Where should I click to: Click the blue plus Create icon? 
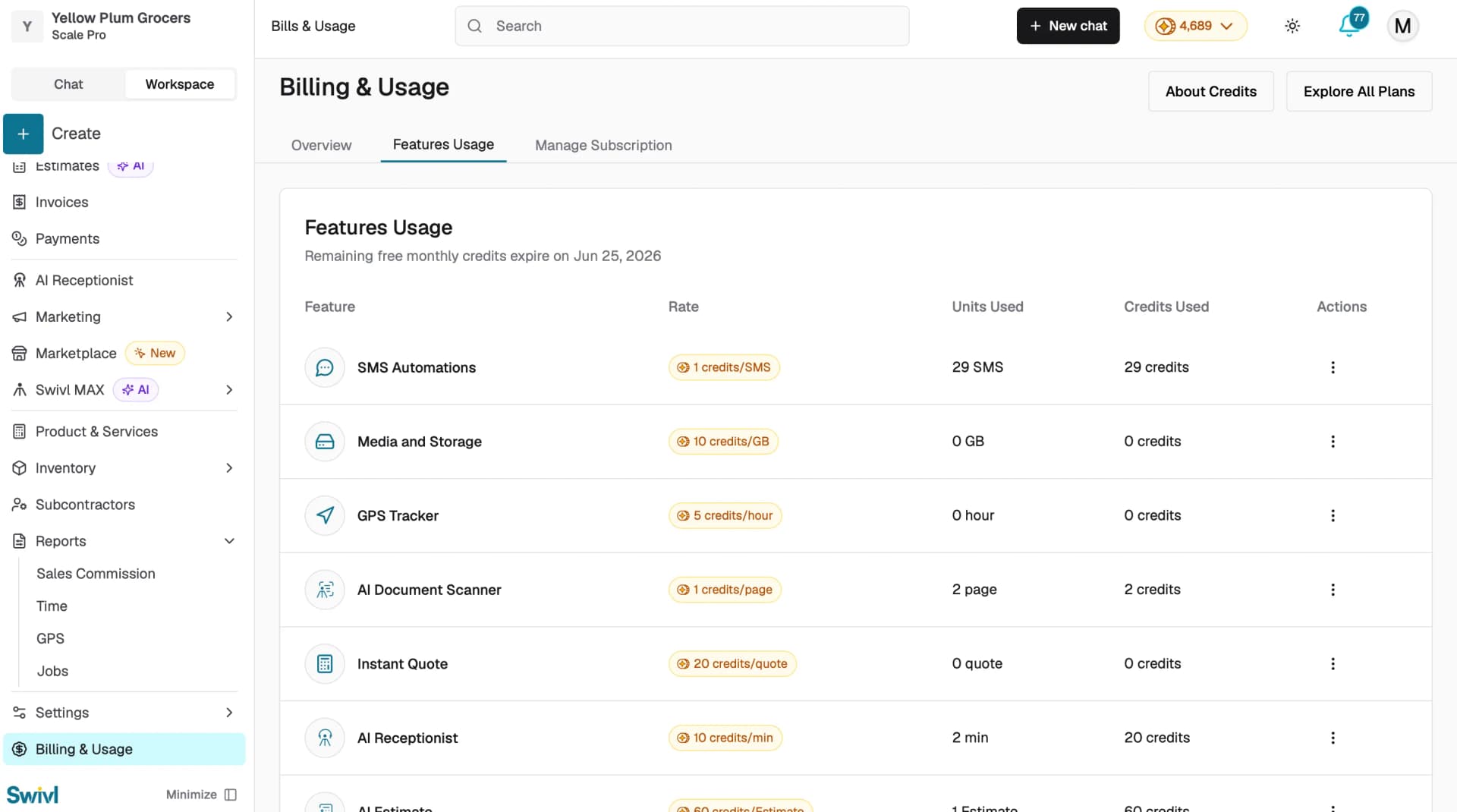[24, 134]
